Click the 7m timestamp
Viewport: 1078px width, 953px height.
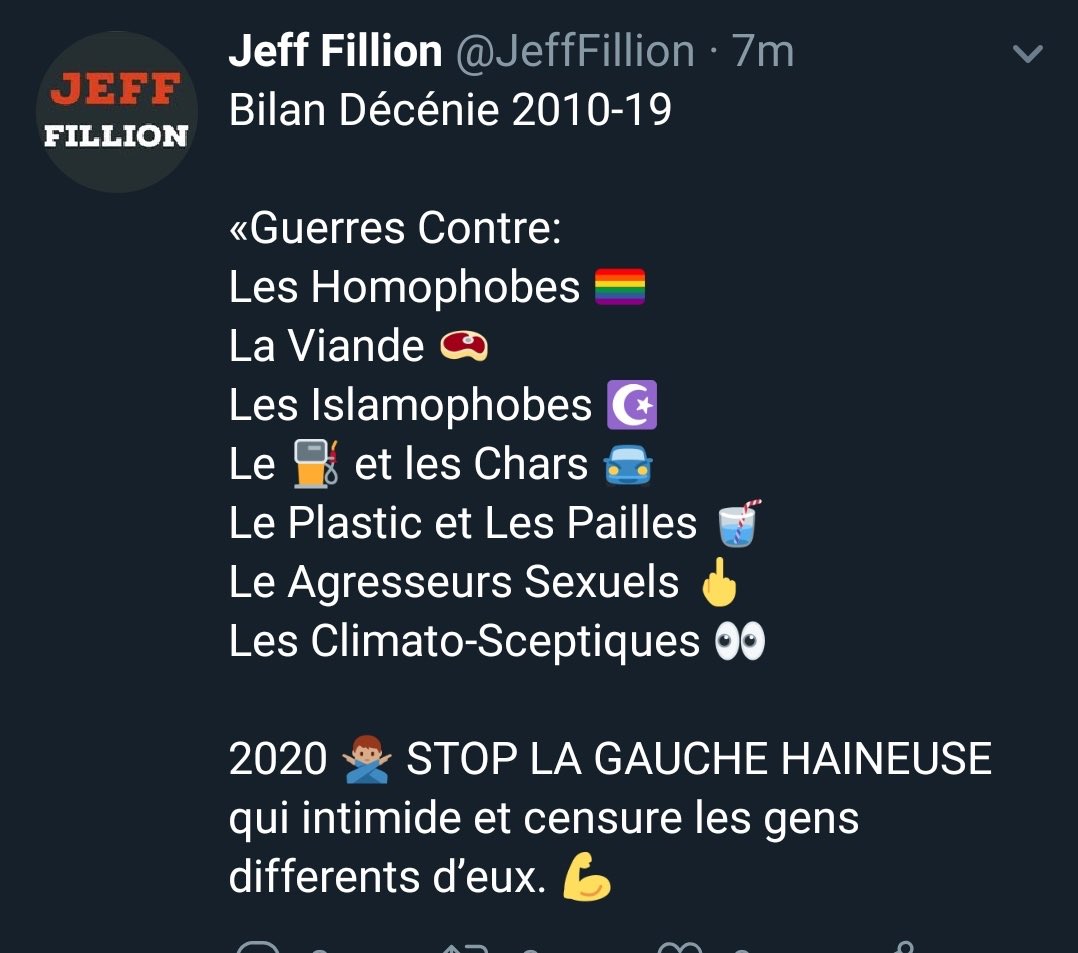coord(762,51)
